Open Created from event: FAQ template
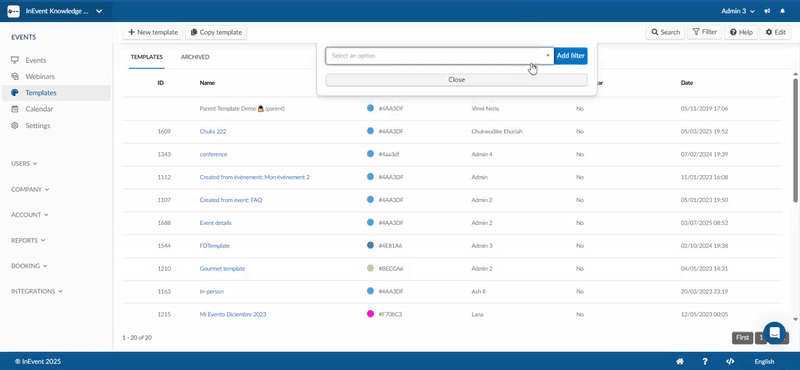 231,200
